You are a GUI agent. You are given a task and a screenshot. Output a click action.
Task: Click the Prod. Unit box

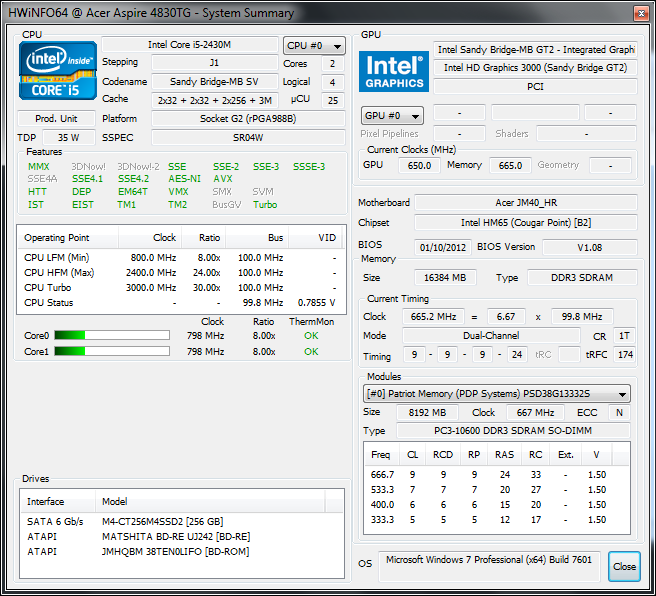coord(58,119)
